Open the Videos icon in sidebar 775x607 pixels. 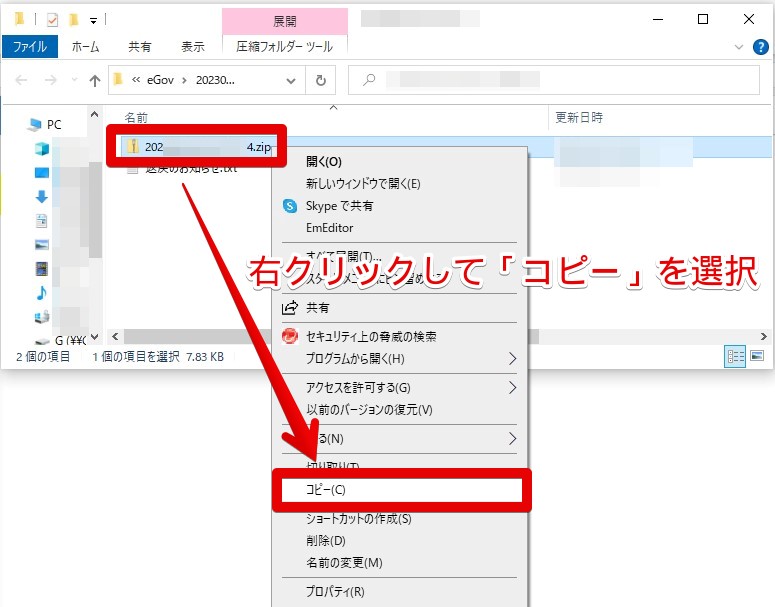pos(42,269)
